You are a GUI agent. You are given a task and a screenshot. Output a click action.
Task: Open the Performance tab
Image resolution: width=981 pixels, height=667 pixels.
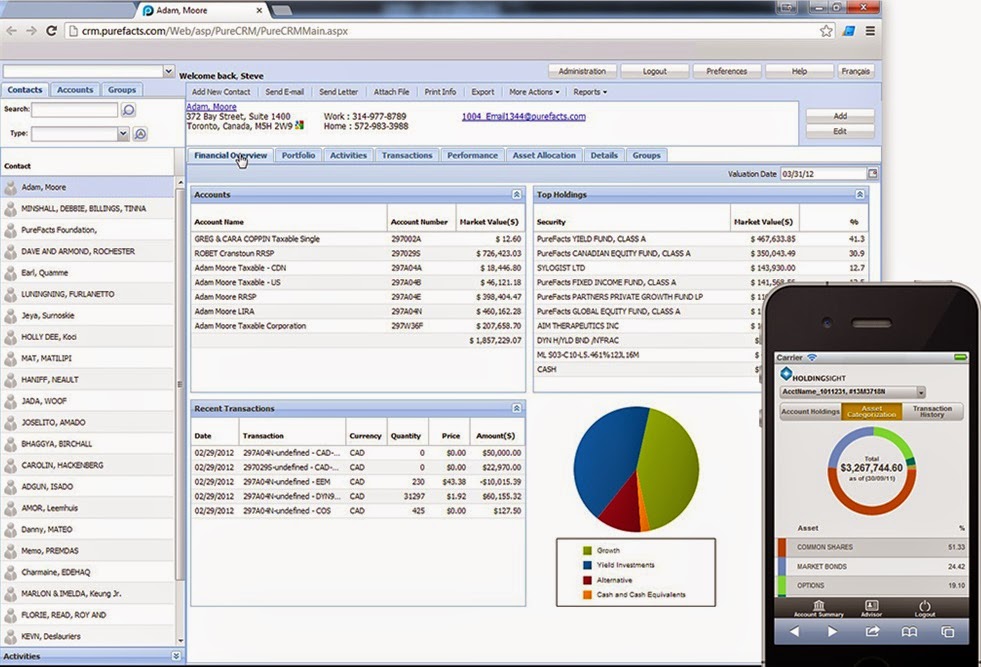(472, 155)
